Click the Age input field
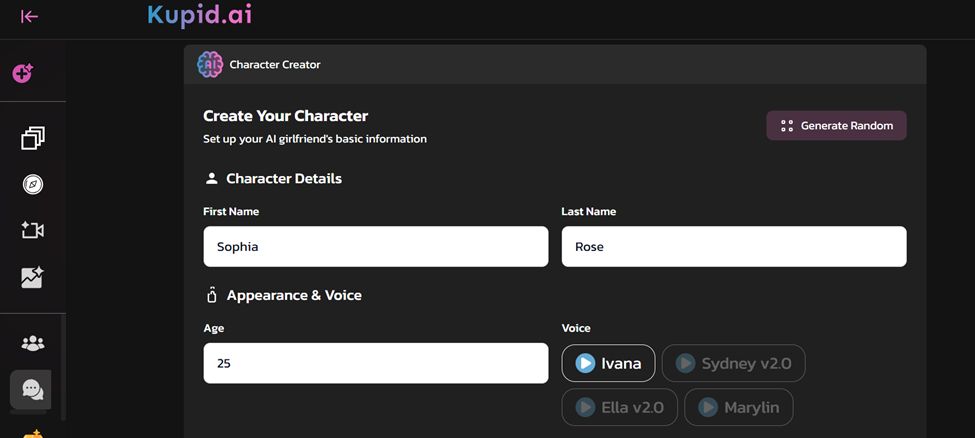 point(375,363)
